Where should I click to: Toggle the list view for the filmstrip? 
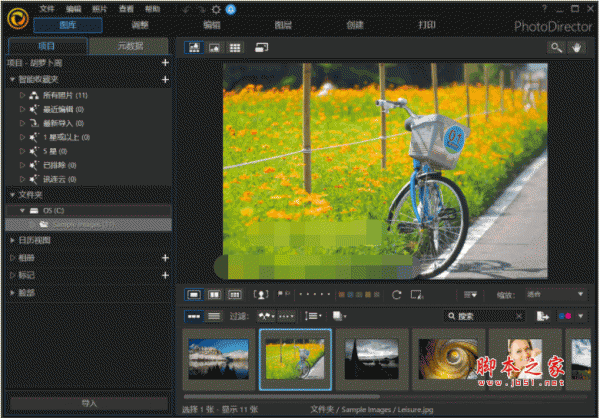[214, 316]
